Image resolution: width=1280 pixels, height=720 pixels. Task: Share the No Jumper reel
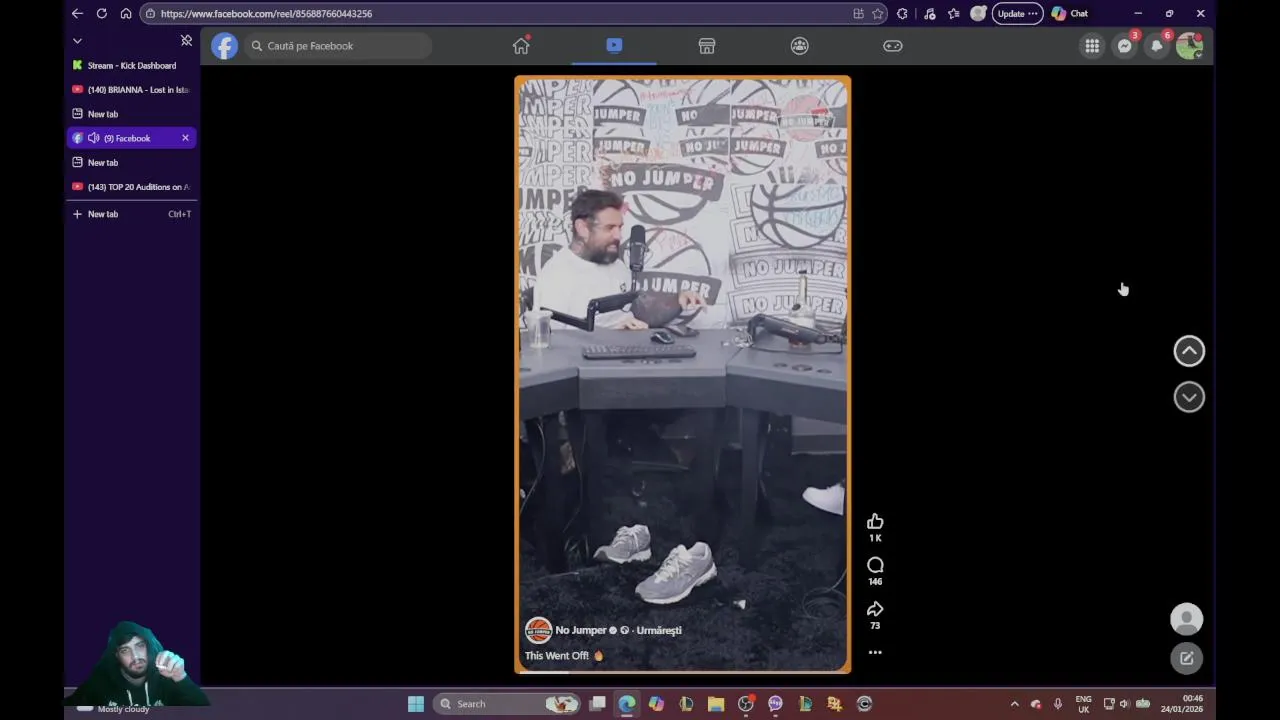pos(875,609)
